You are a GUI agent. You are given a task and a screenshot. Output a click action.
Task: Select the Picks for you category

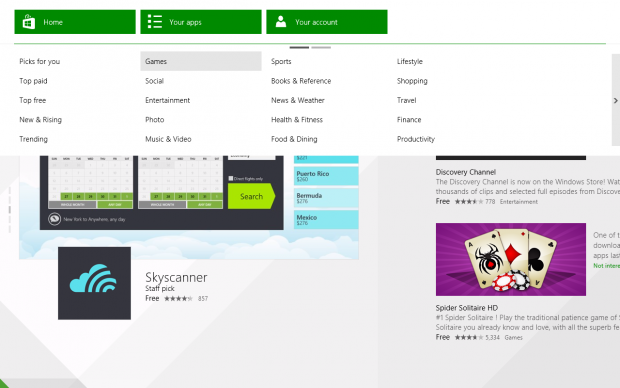point(40,61)
